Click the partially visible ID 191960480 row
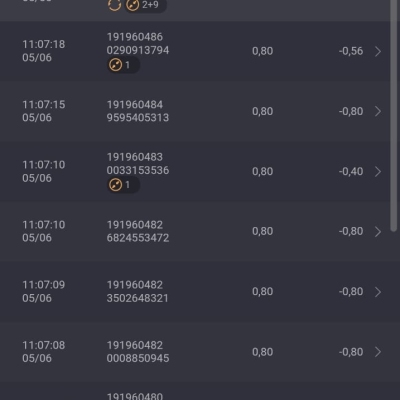 pyautogui.click(x=195, y=391)
